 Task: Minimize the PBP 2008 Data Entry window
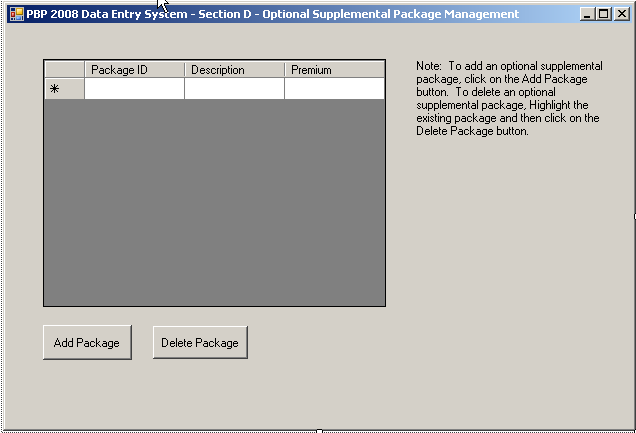tap(587, 14)
